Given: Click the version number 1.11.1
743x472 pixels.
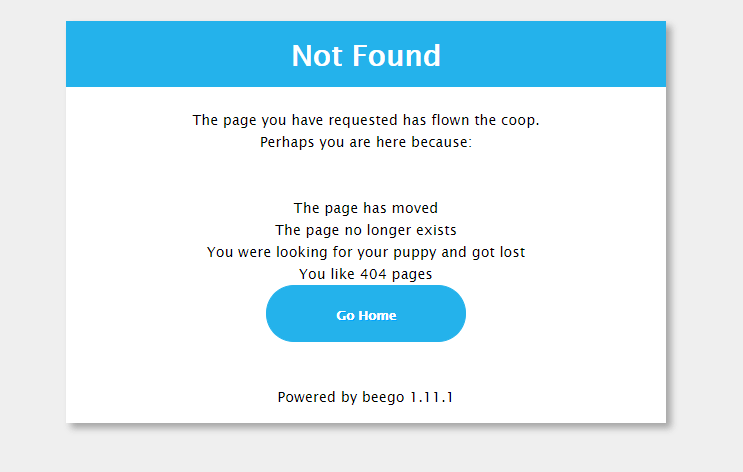Looking at the screenshot, I should point(432,397).
